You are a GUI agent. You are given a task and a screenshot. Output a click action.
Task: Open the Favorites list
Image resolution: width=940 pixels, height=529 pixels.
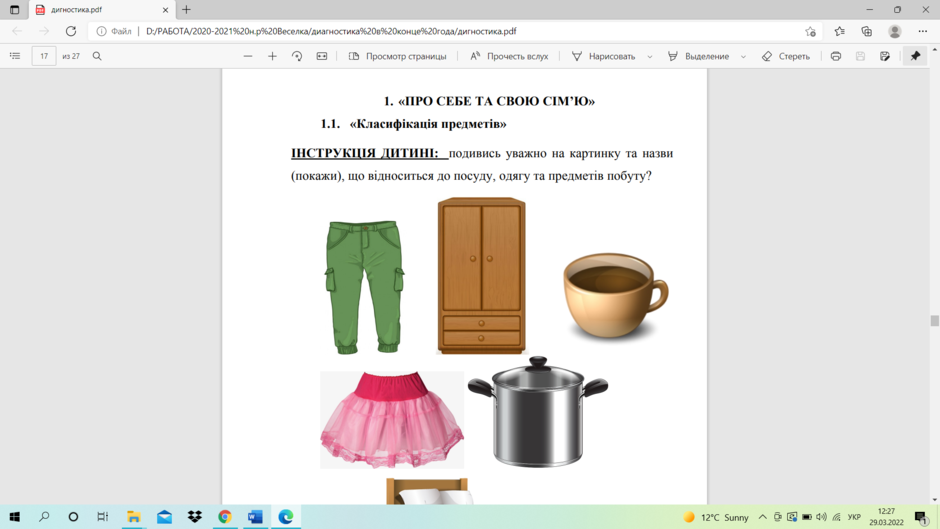(x=839, y=31)
